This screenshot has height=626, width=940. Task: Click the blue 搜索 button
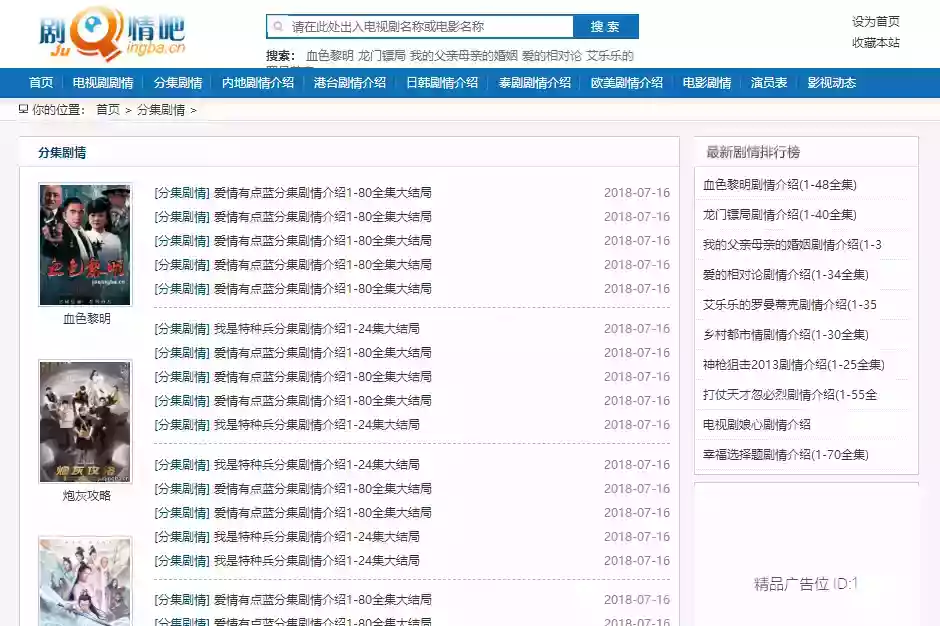click(605, 26)
